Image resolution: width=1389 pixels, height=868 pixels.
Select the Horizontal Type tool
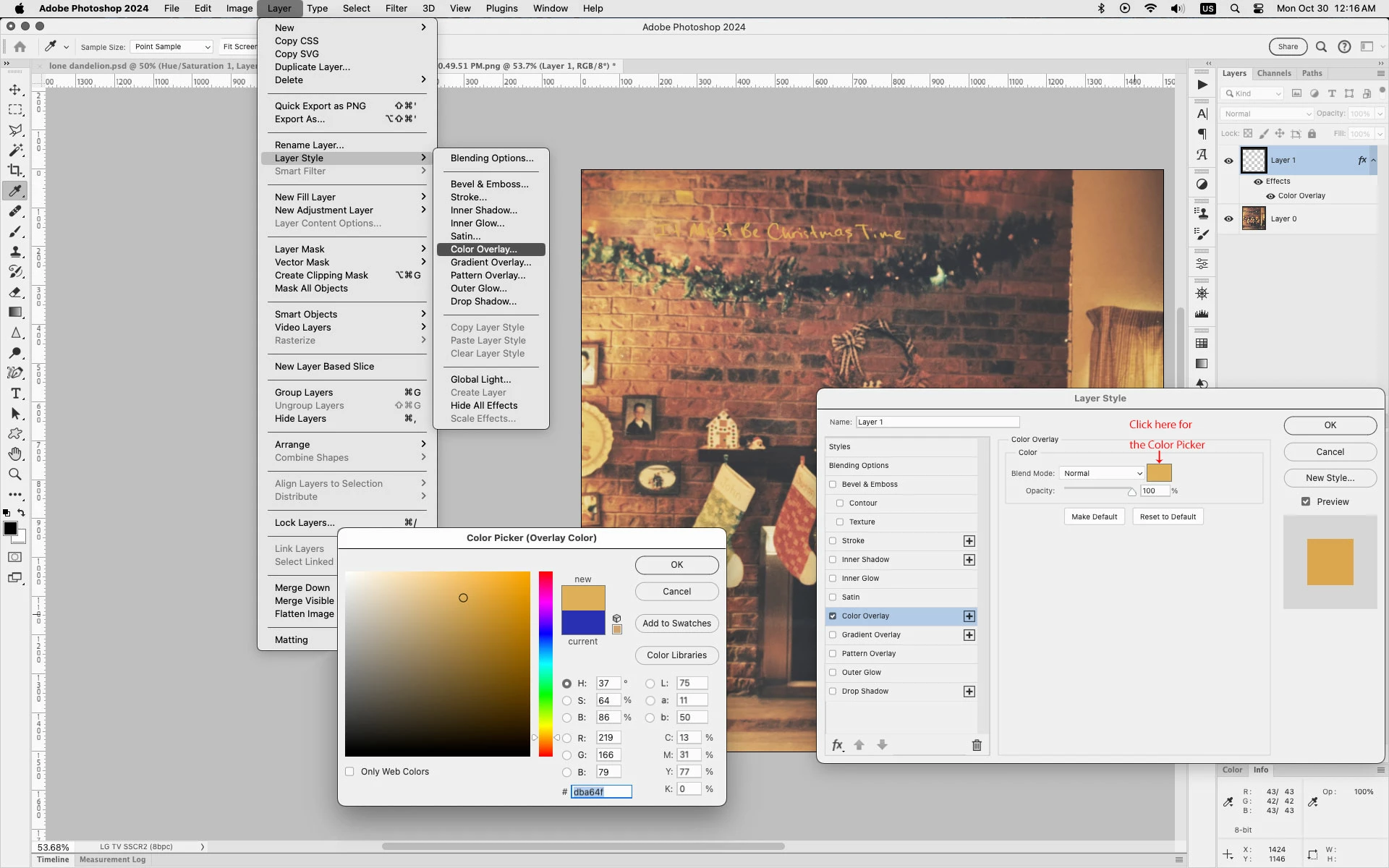[x=15, y=393]
